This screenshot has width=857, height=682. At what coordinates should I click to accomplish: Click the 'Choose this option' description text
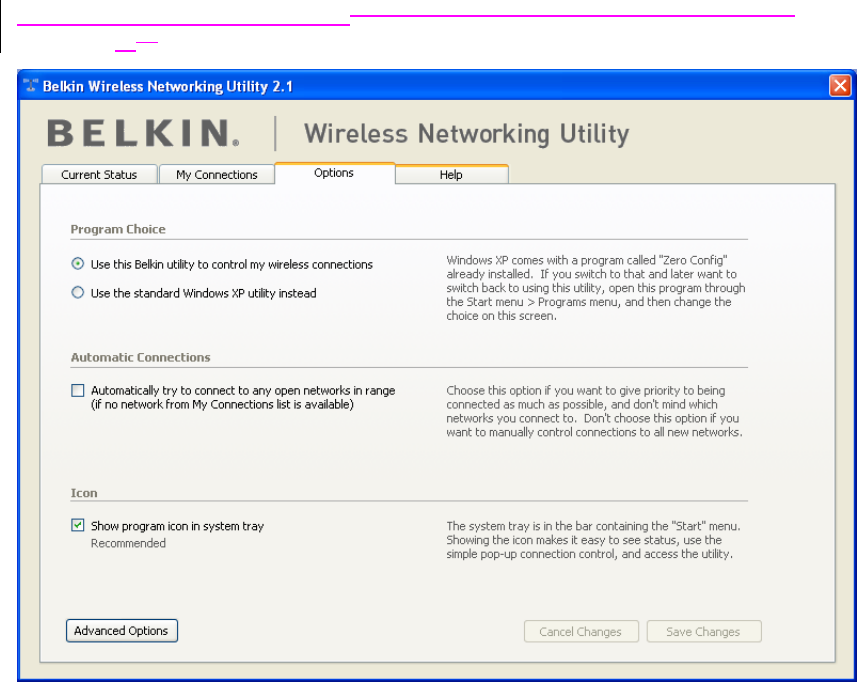tap(594, 411)
